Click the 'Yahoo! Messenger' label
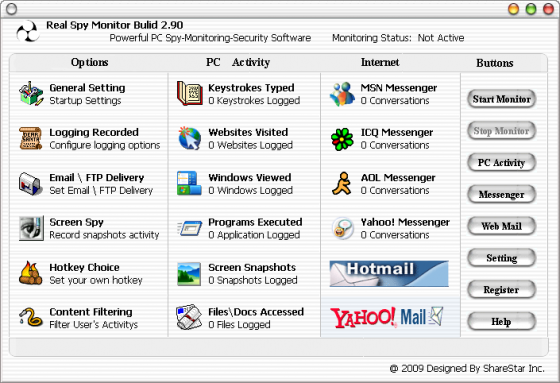Viewport: 560px width, 383px height. [405, 222]
